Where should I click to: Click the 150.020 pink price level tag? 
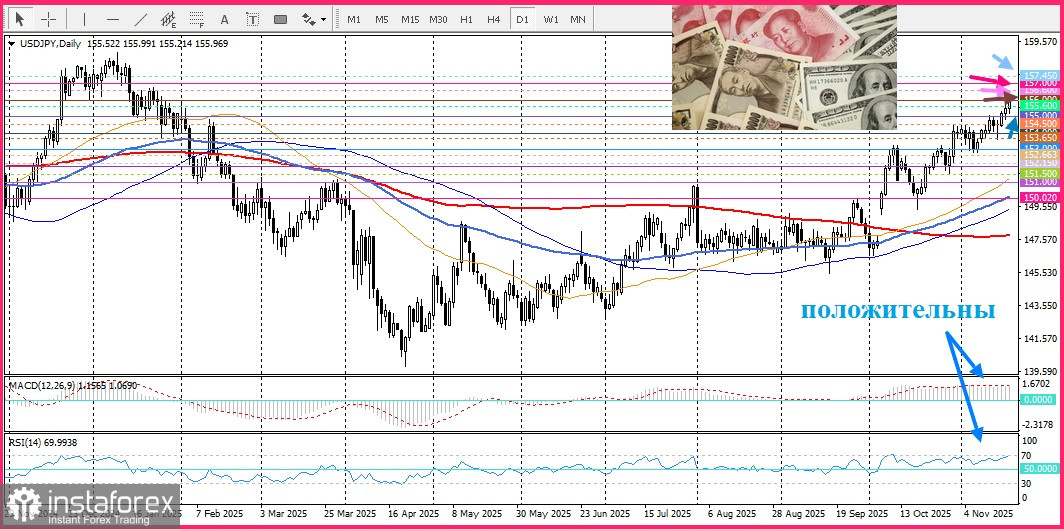point(1039,197)
